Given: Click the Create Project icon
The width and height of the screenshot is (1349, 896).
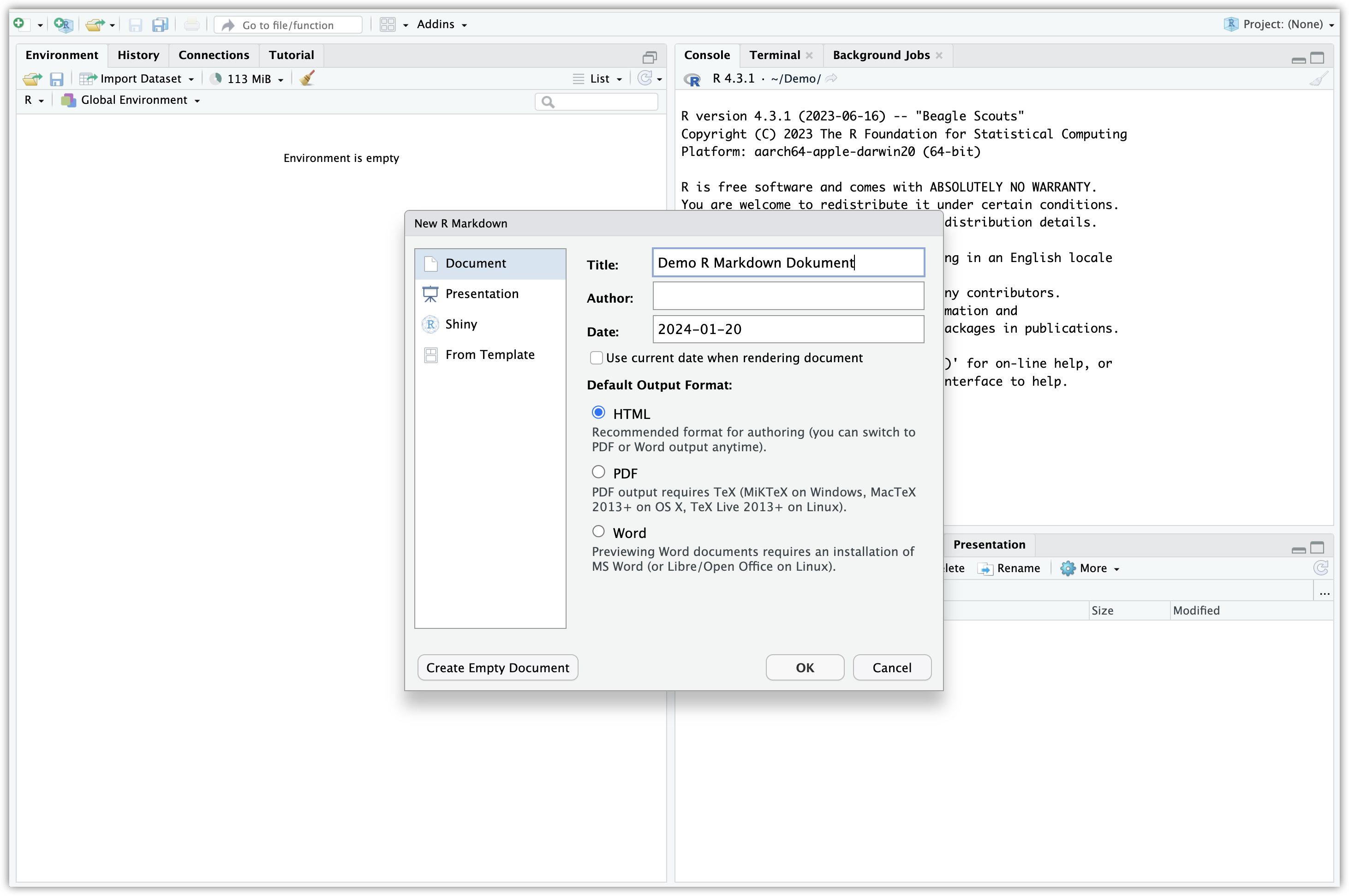Looking at the screenshot, I should pyautogui.click(x=63, y=24).
